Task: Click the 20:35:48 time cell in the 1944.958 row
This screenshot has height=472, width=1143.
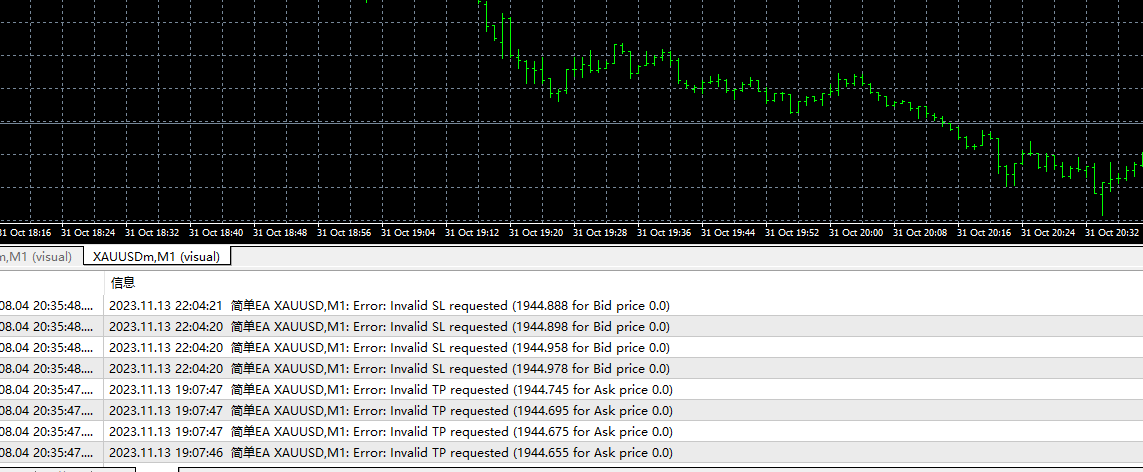Action: (47, 347)
